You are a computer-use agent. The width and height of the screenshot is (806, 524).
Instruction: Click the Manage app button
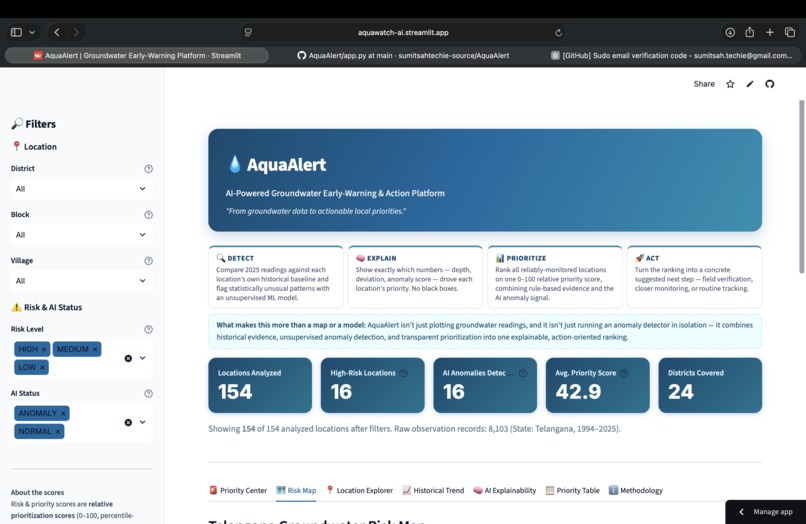point(766,512)
